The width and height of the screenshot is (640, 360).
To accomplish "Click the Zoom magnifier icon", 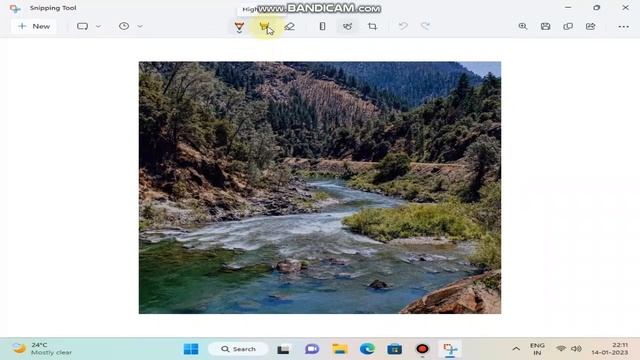I will [x=523, y=26].
